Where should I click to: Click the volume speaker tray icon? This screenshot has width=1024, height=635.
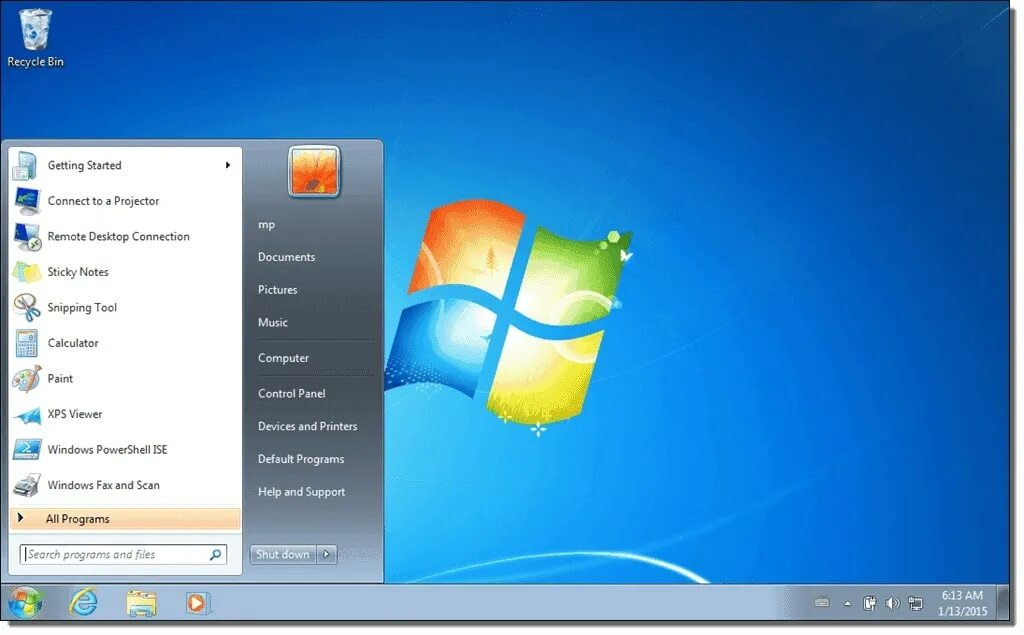(892, 603)
